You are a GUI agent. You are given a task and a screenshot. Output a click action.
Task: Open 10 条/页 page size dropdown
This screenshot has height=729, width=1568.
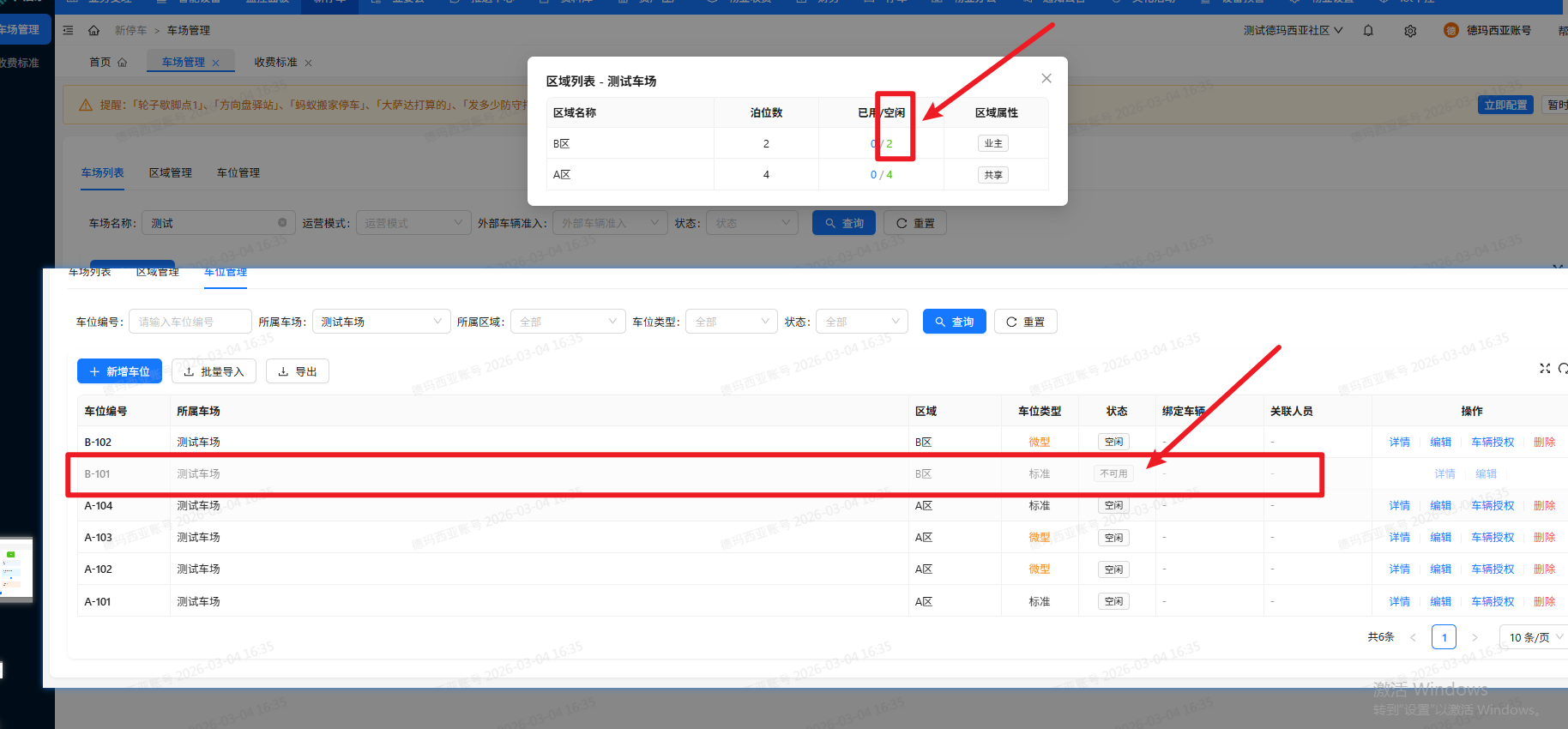pyautogui.click(x=1535, y=637)
